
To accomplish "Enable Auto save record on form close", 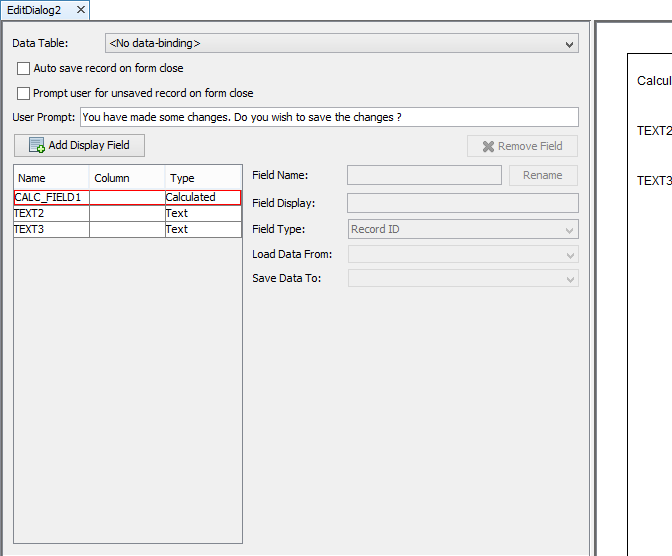I will click(x=24, y=69).
